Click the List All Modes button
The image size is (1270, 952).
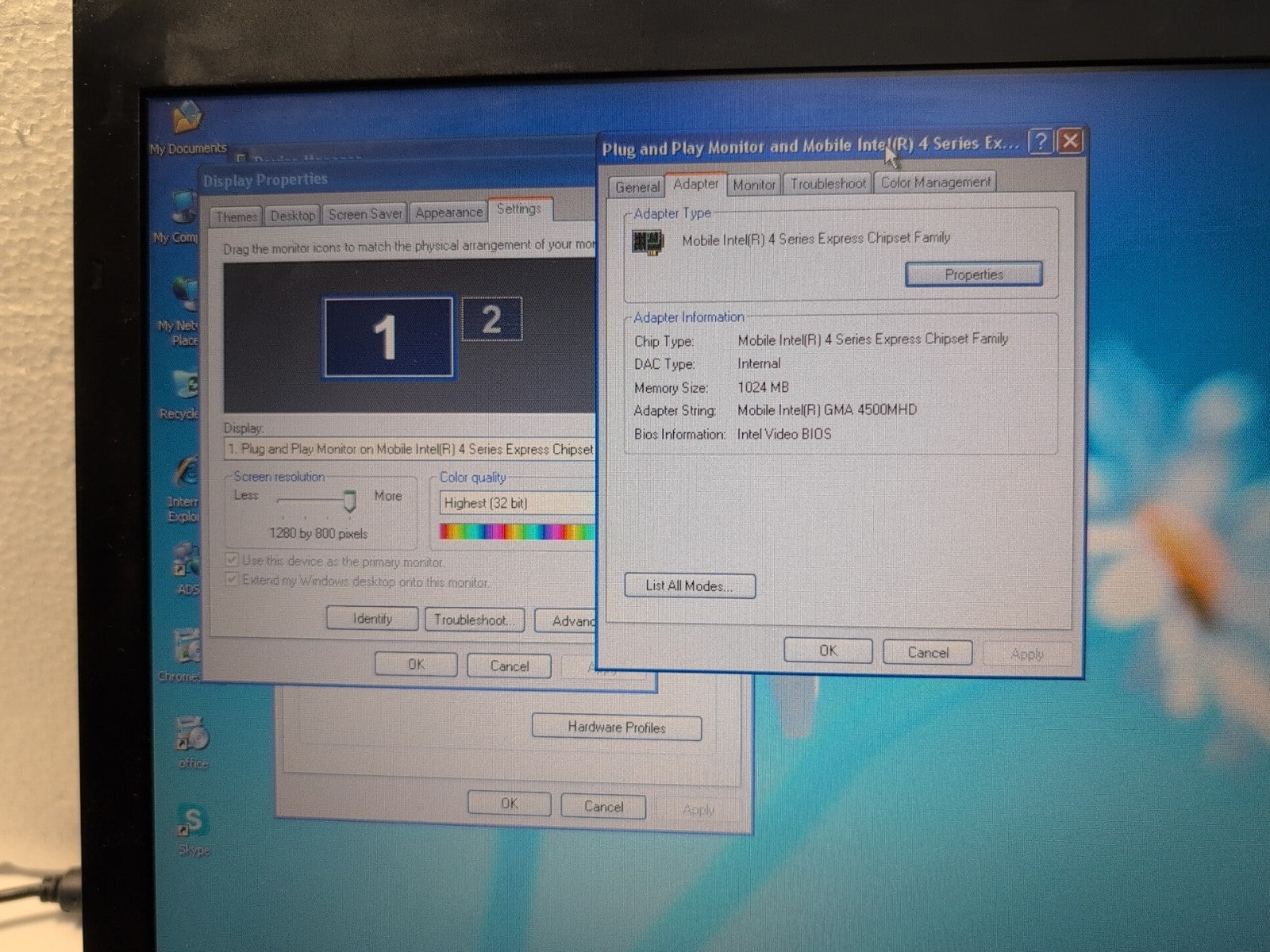coord(689,585)
